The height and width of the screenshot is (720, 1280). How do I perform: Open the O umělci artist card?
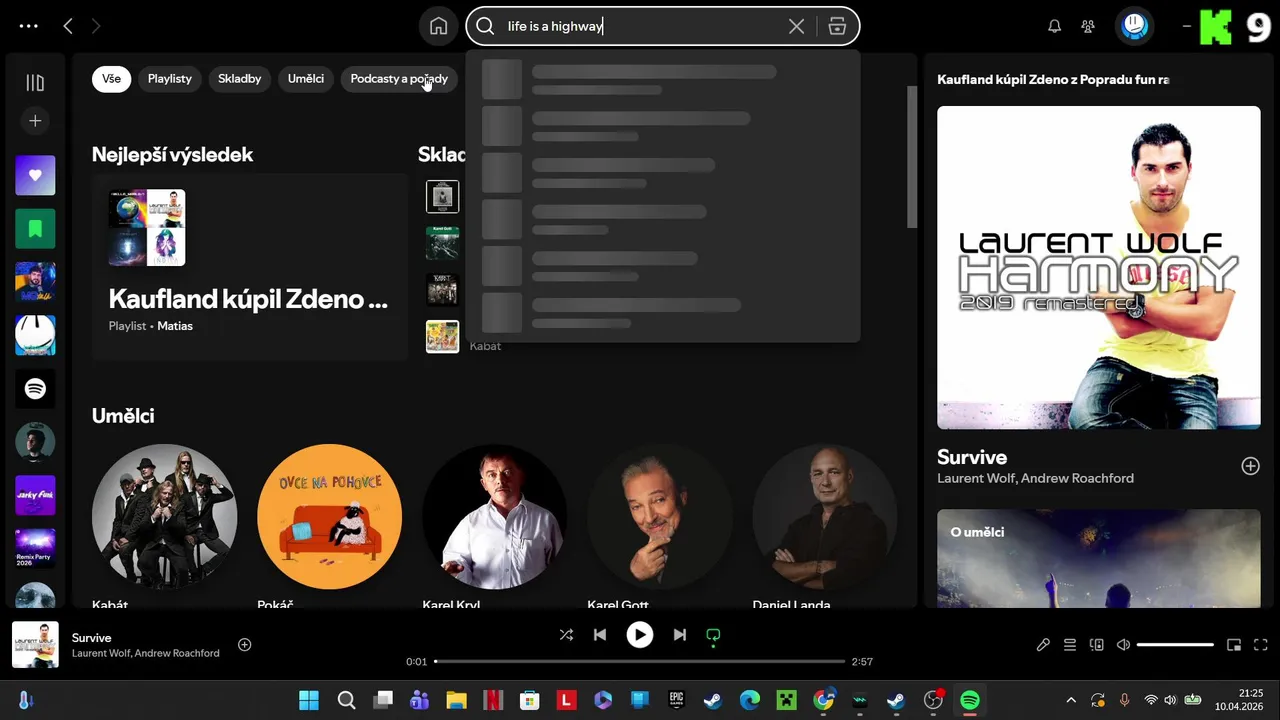coord(1099,558)
